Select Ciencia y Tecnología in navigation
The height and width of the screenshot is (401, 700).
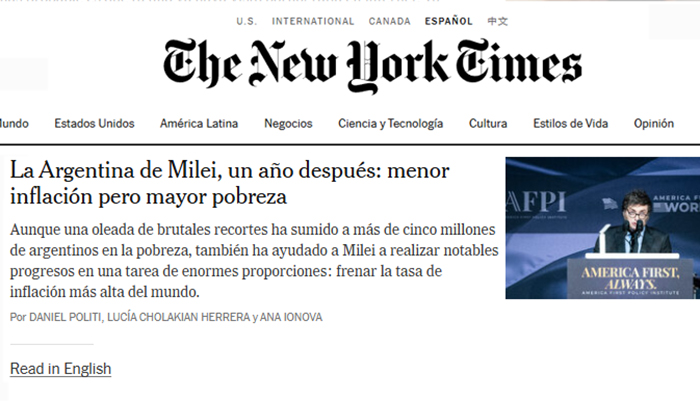390,124
